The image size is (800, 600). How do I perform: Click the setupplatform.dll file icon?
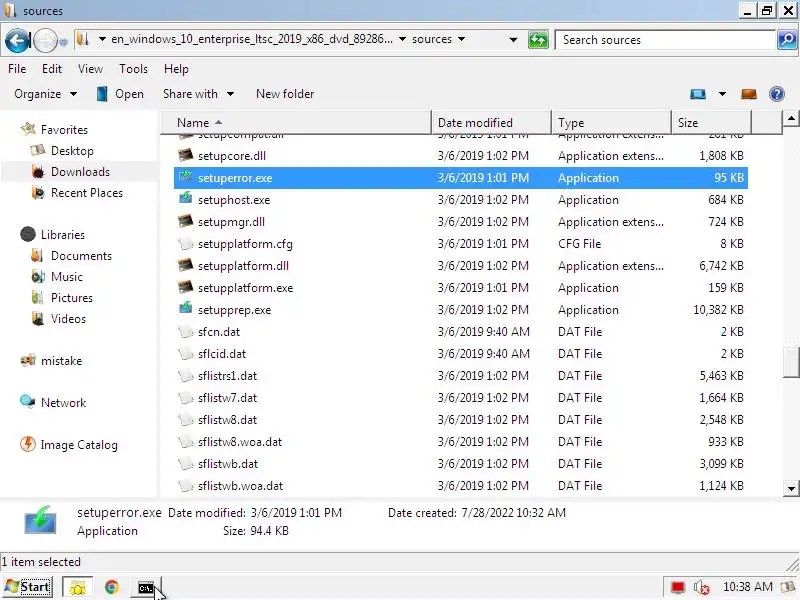pos(186,265)
